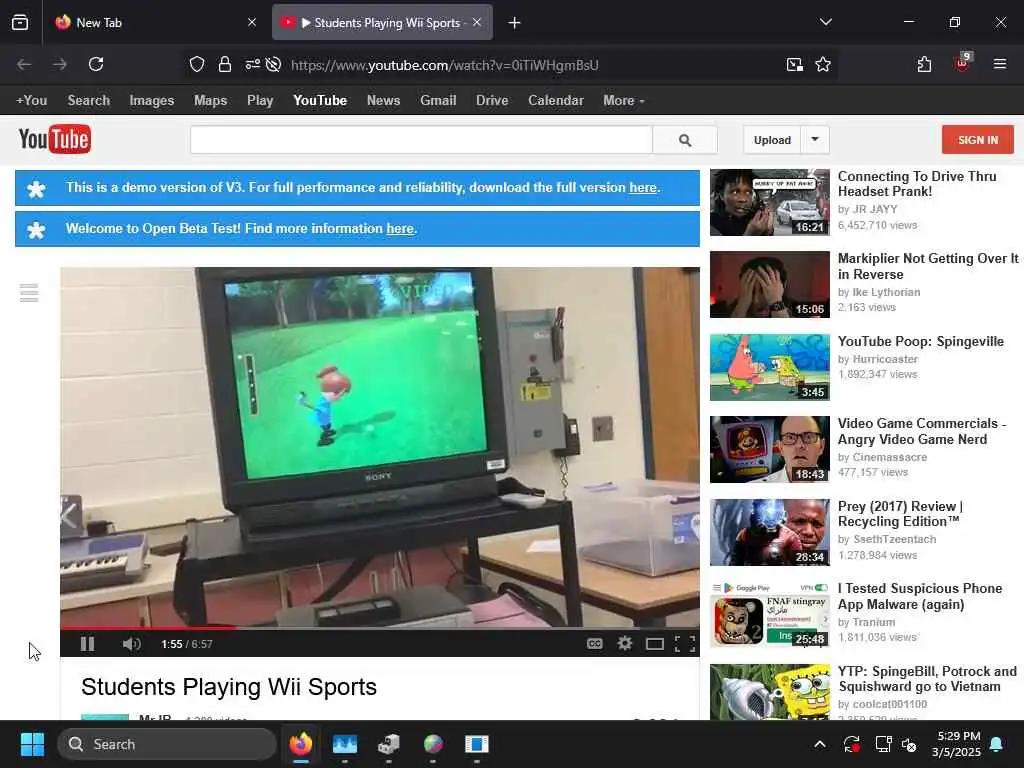Open the Firefox application menu
Viewport: 1024px width, 768px height.
click(x=1000, y=64)
